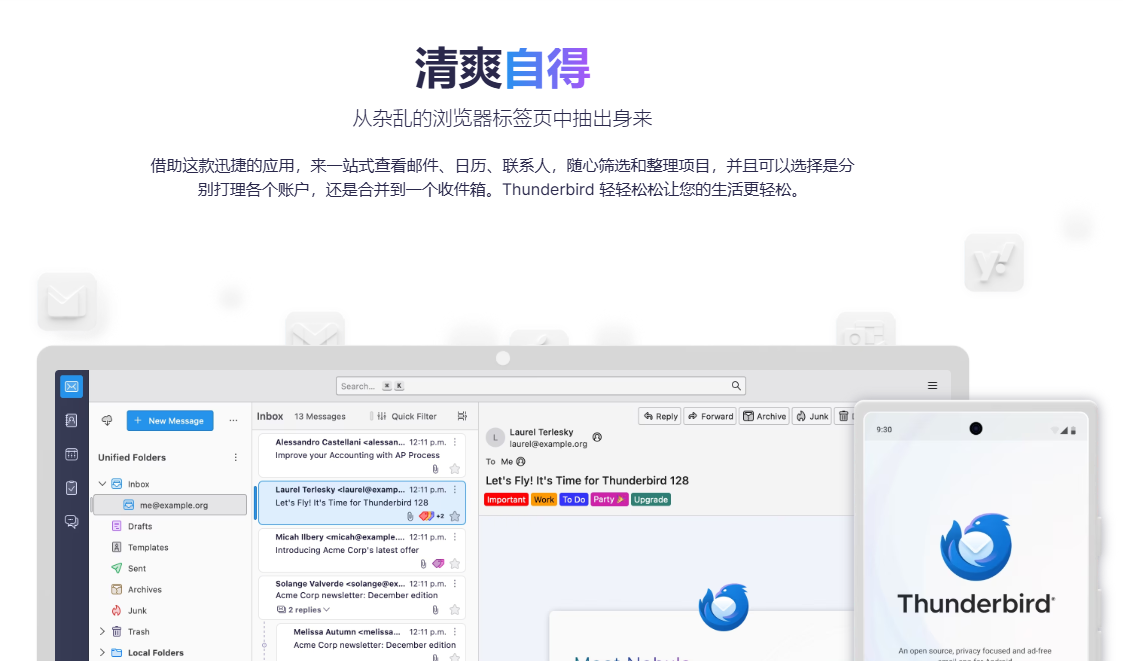Image resolution: width=1123 pixels, height=661 pixels.
Task: Click the tag icon on Micah Ilbery's message
Action: click(x=438, y=564)
